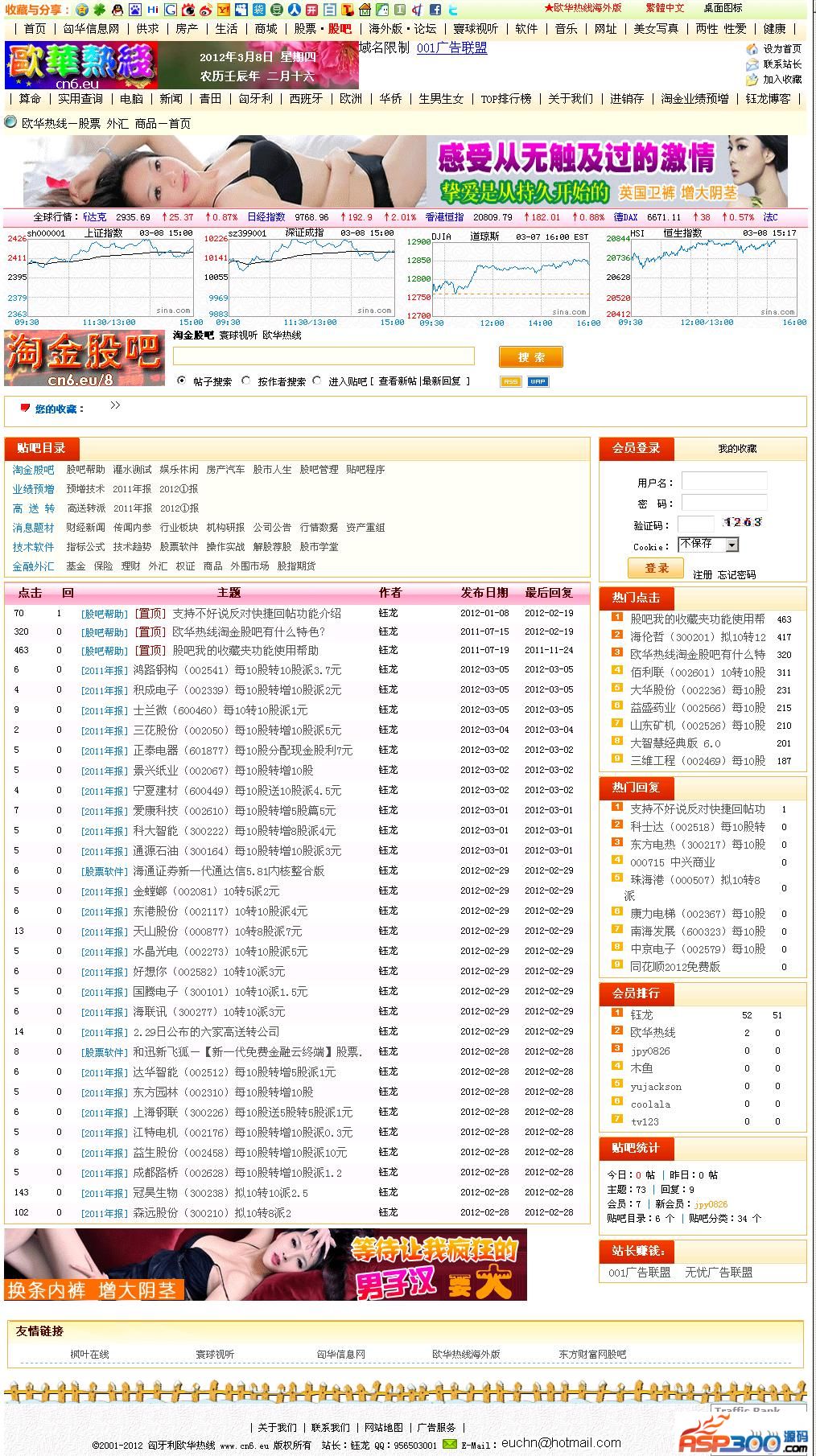The height and width of the screenshot is (1456, 816).
Task: Click the 淘金股吧 logo banner
Action: (x=84, y=358)
